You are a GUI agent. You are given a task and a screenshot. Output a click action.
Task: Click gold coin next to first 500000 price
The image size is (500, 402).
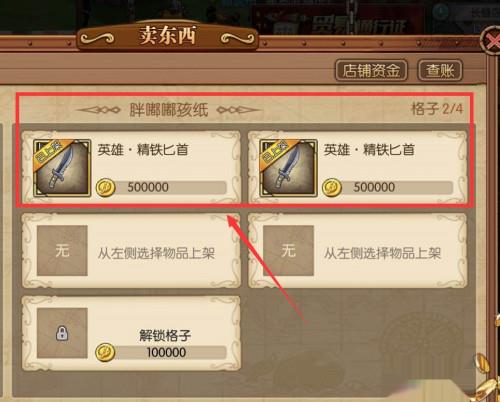click(106, 187)
